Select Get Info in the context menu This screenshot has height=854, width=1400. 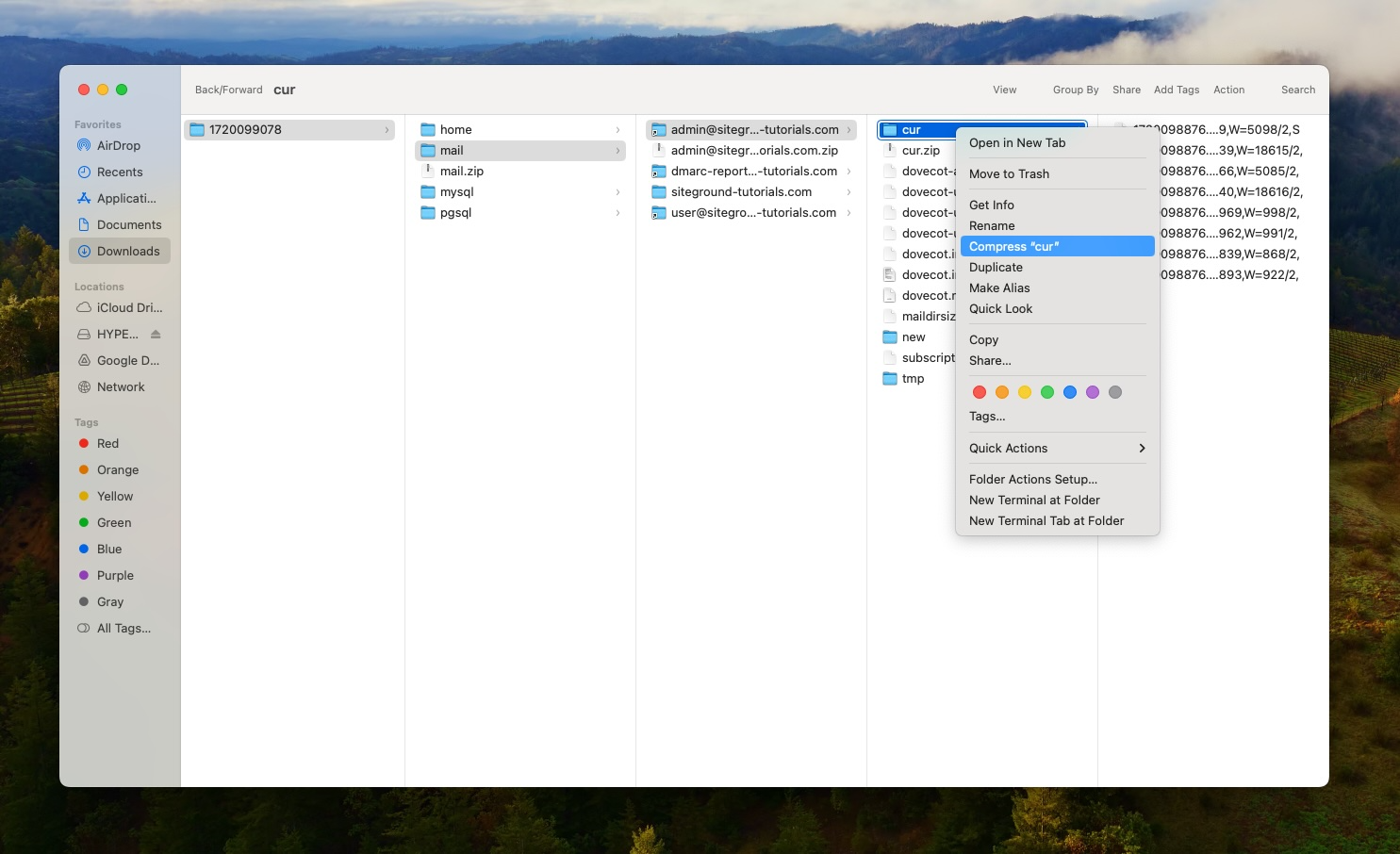pos(991,205)
